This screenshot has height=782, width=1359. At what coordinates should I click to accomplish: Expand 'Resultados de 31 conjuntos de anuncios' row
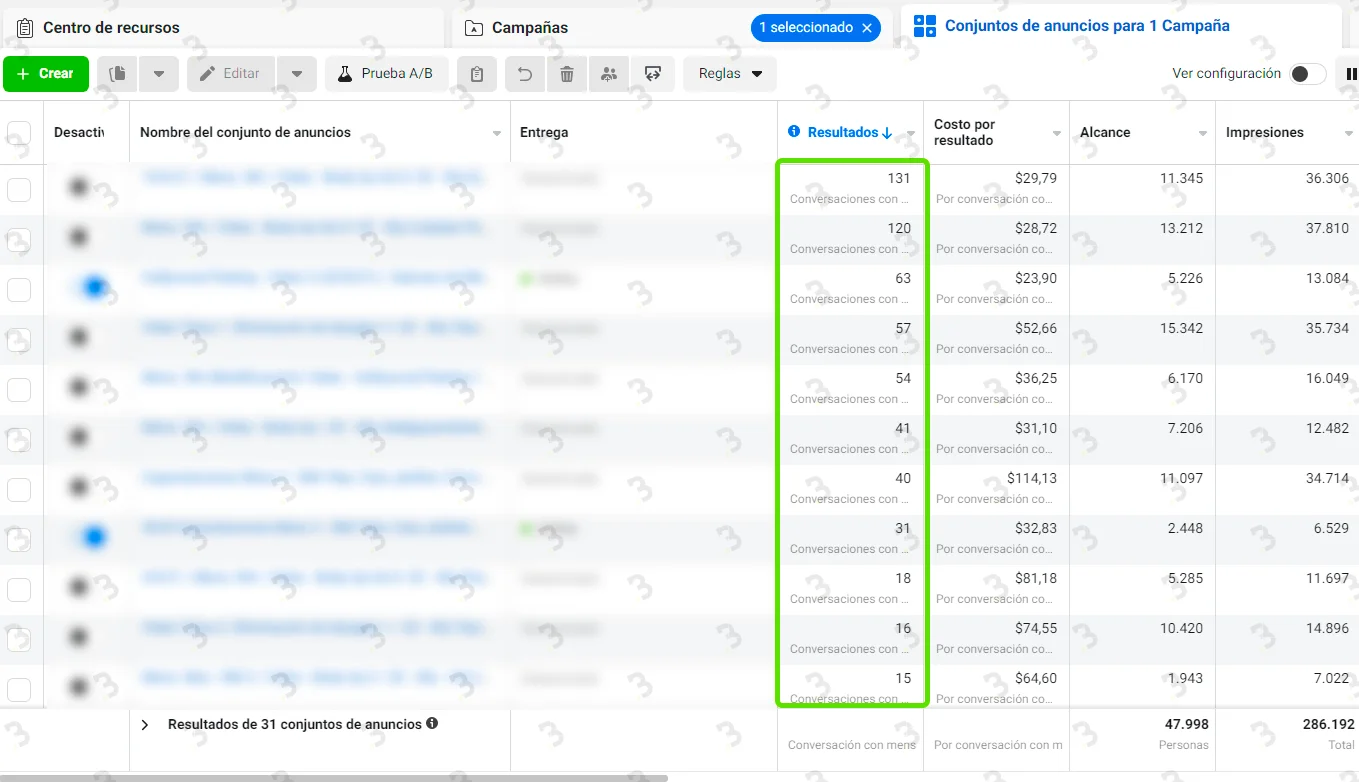pyautogui.click(x=145, y=724)
